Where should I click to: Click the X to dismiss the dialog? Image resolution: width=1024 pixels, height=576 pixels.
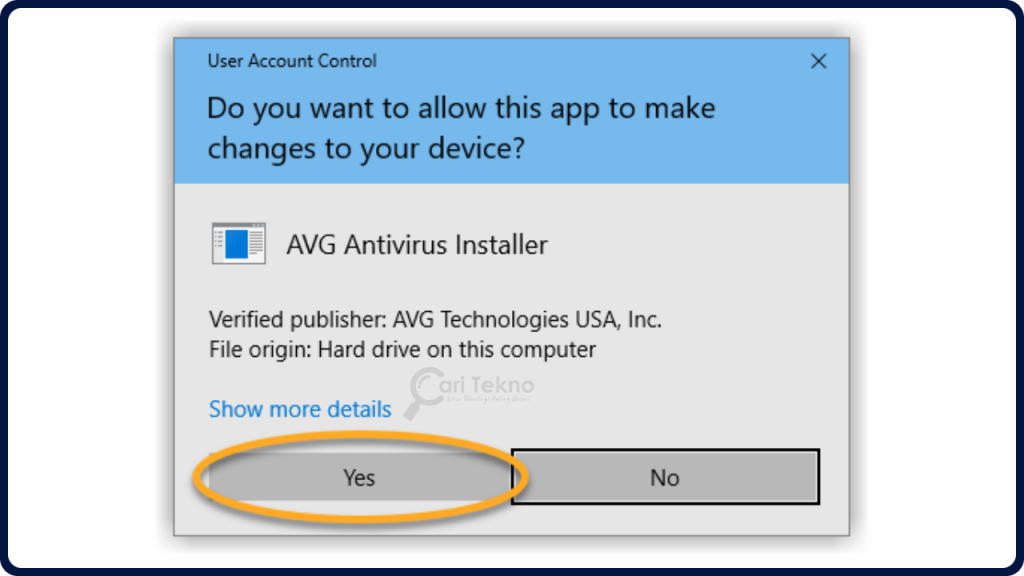pos(818,61)
